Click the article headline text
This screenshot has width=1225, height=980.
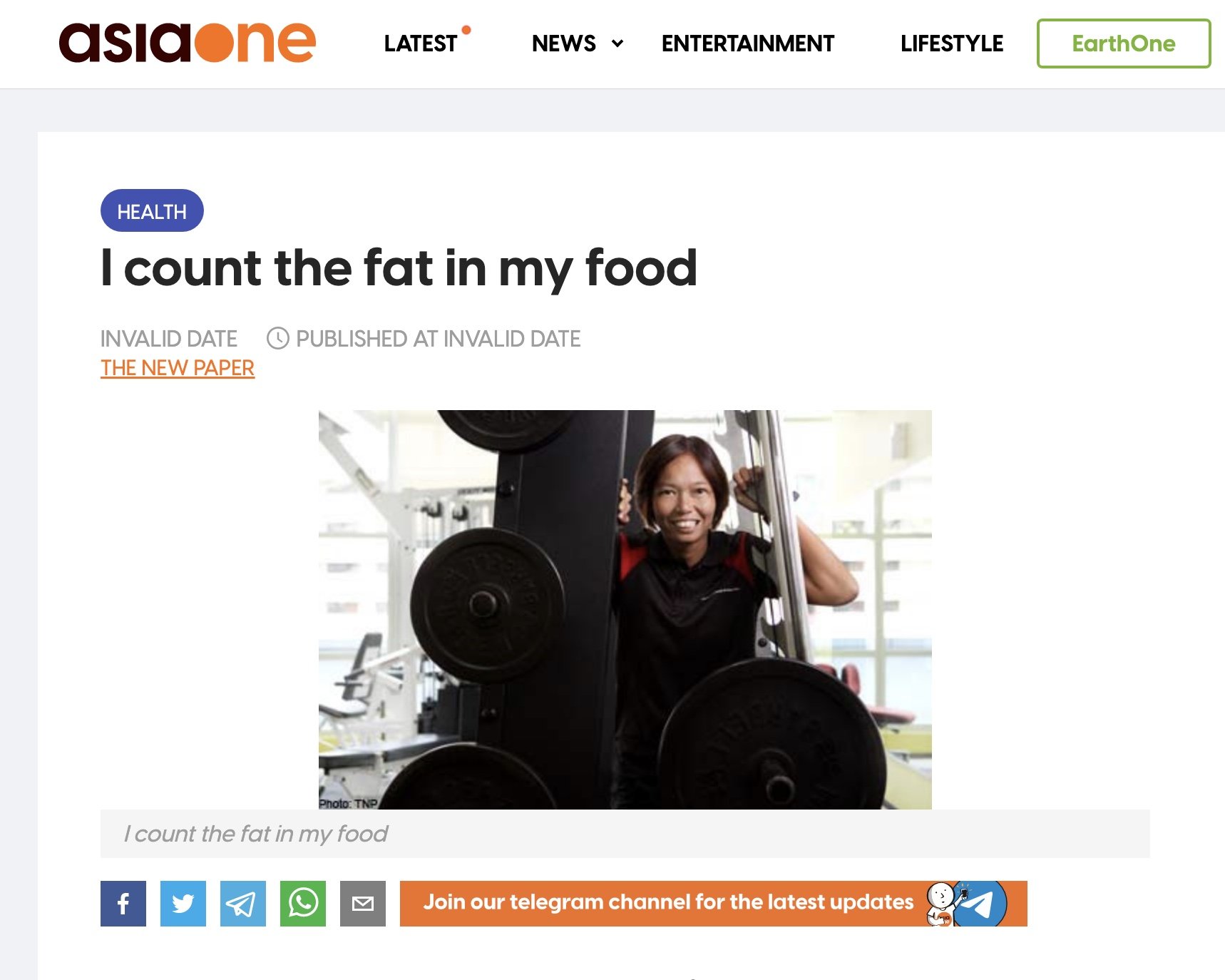point(399,268)
